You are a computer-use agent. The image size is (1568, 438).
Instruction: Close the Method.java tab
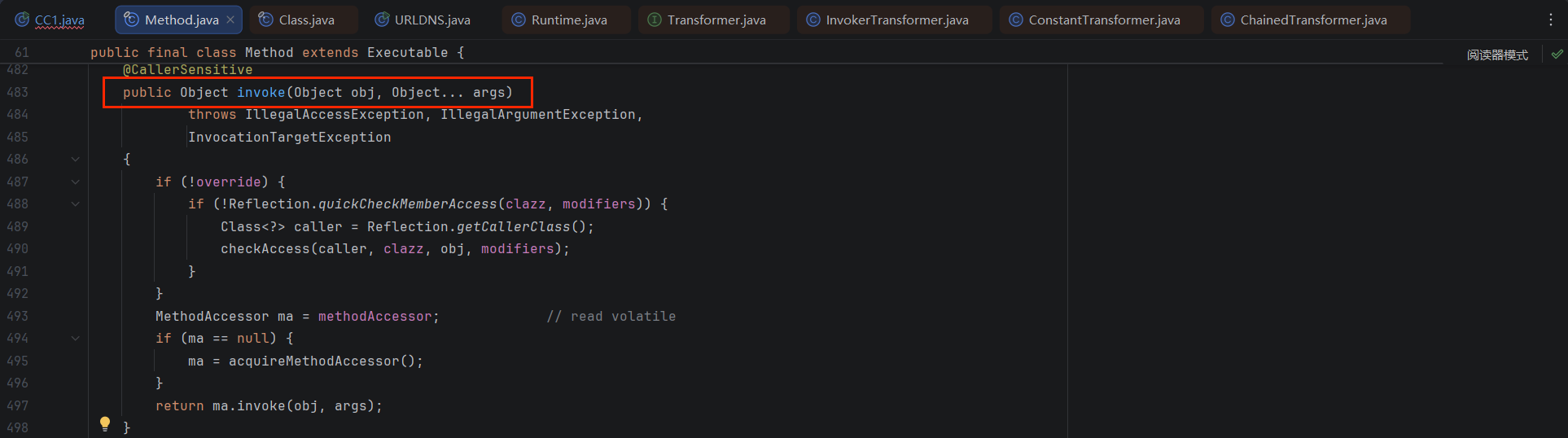click(230, 20)
